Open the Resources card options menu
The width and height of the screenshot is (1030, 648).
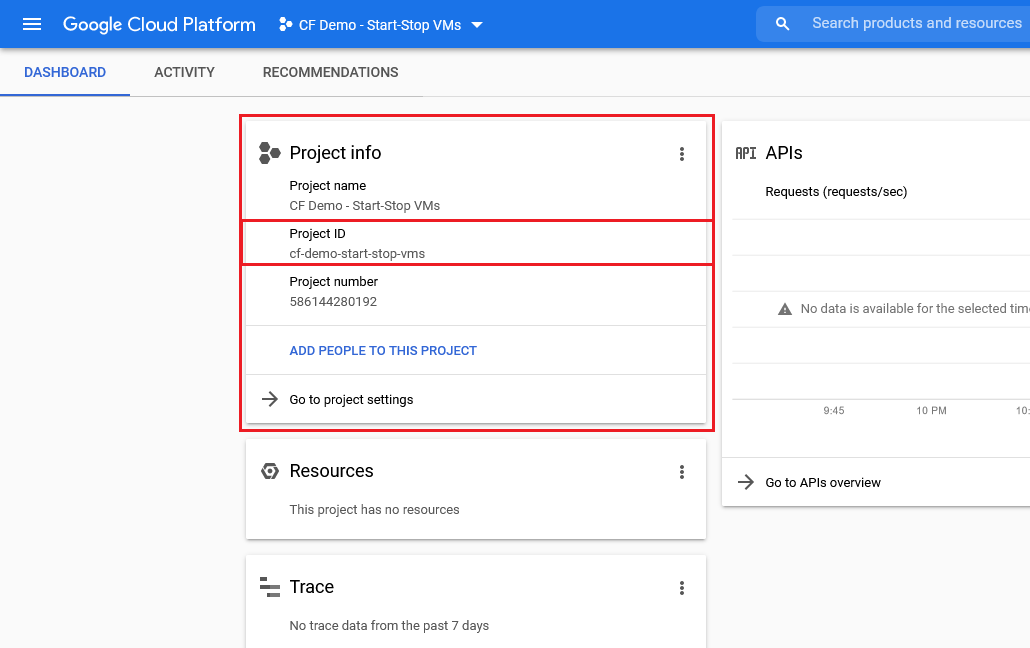pyautogui.click(x=682, y=471)
